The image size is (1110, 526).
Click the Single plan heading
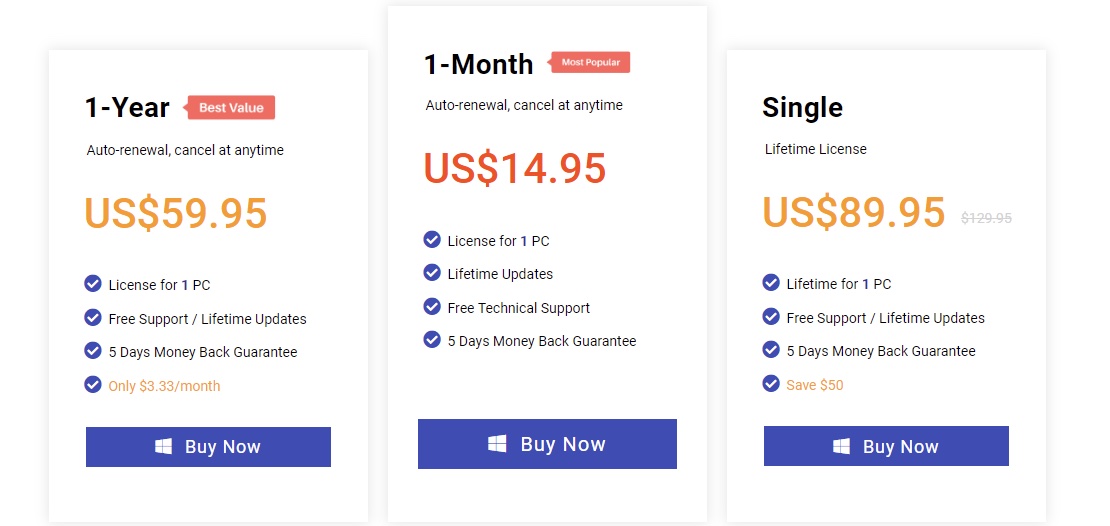(x=803, y=108)
